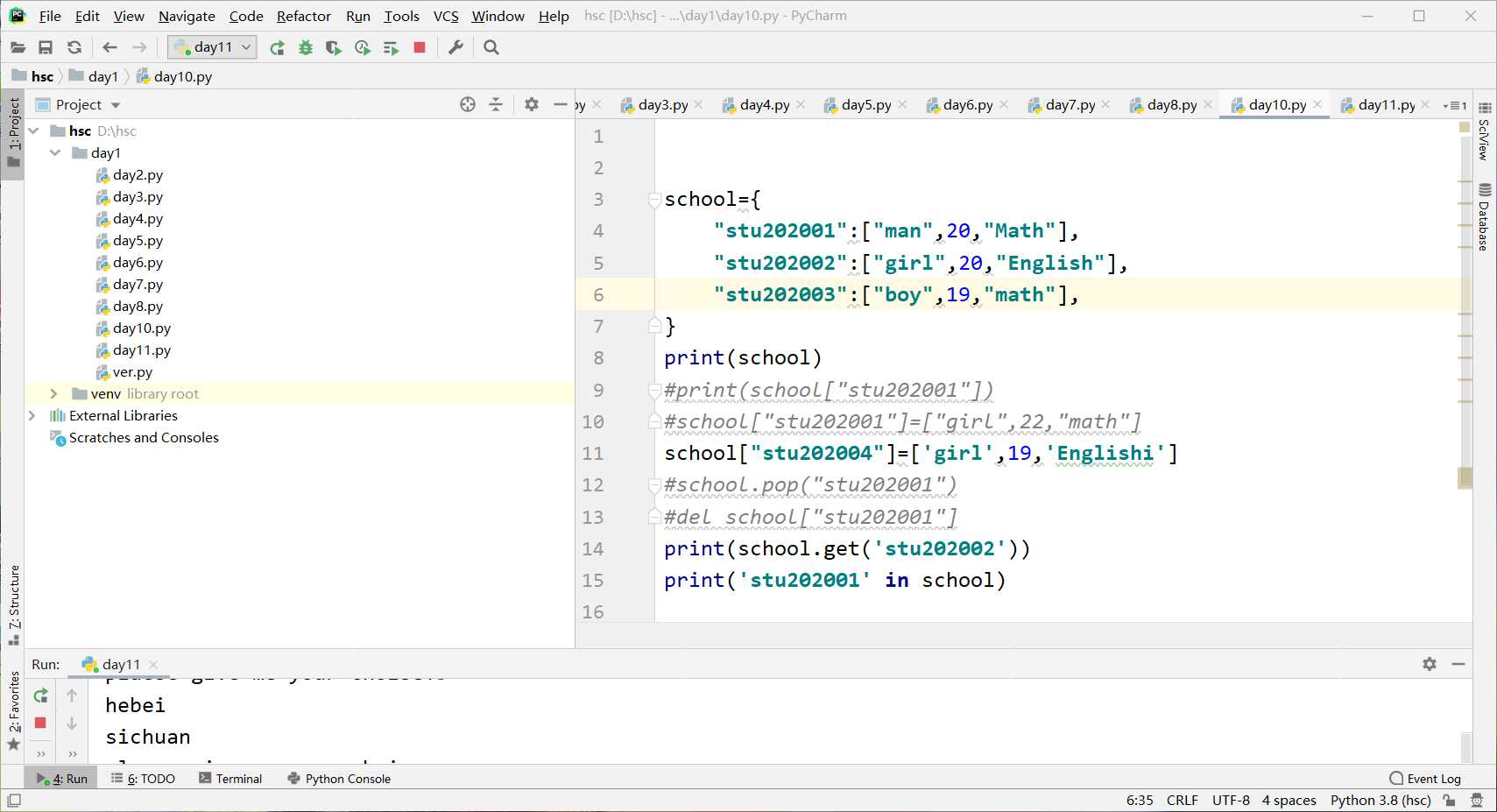Hide the Run panel with the minus icon

point(1458,664)
